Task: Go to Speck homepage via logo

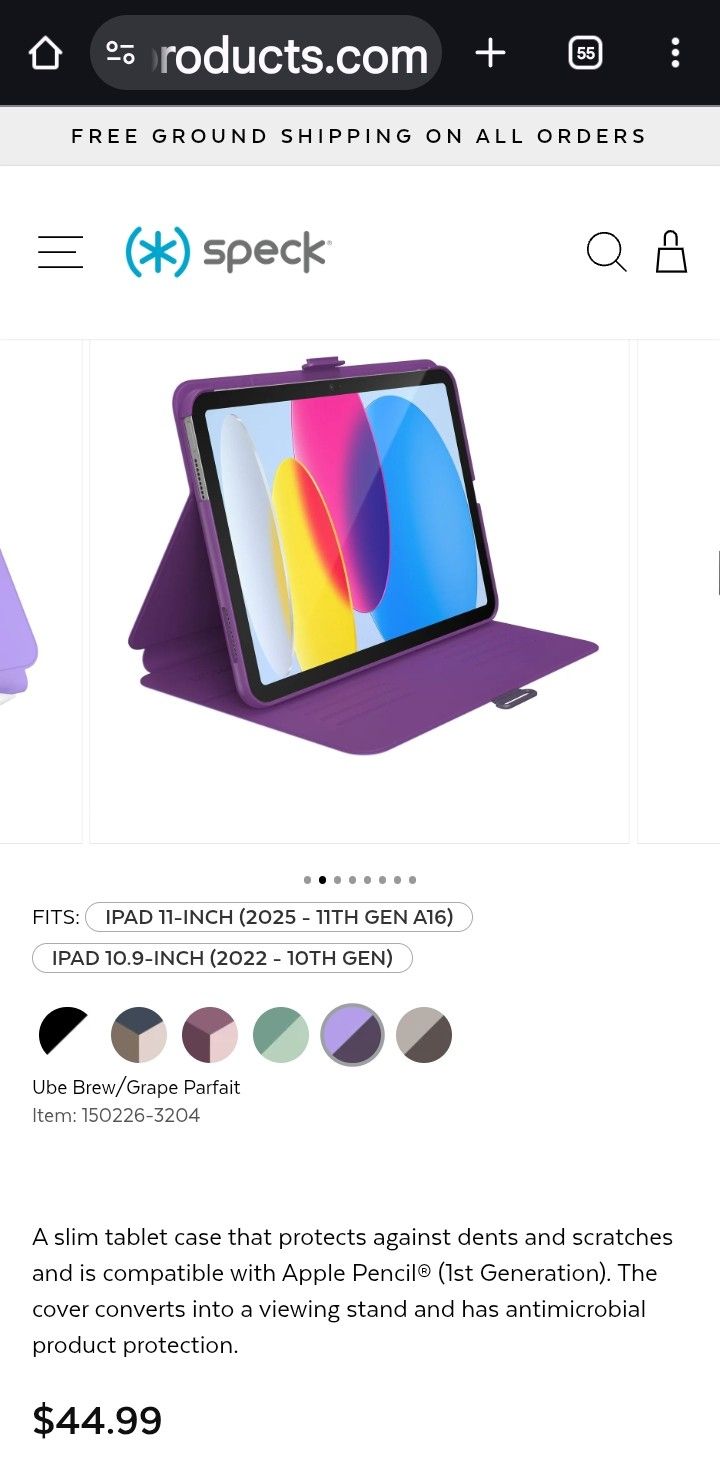Action: 227,252
